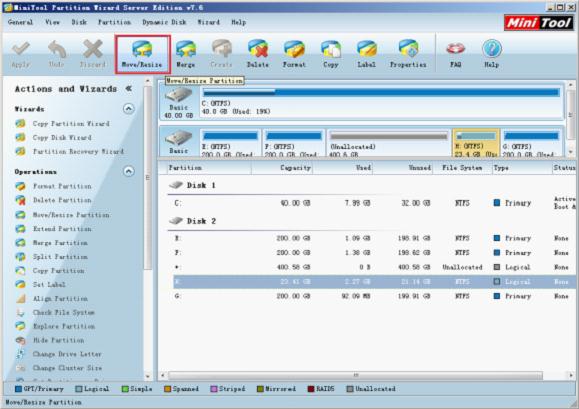Select the F: row in partition list

[x=374, y=253]
